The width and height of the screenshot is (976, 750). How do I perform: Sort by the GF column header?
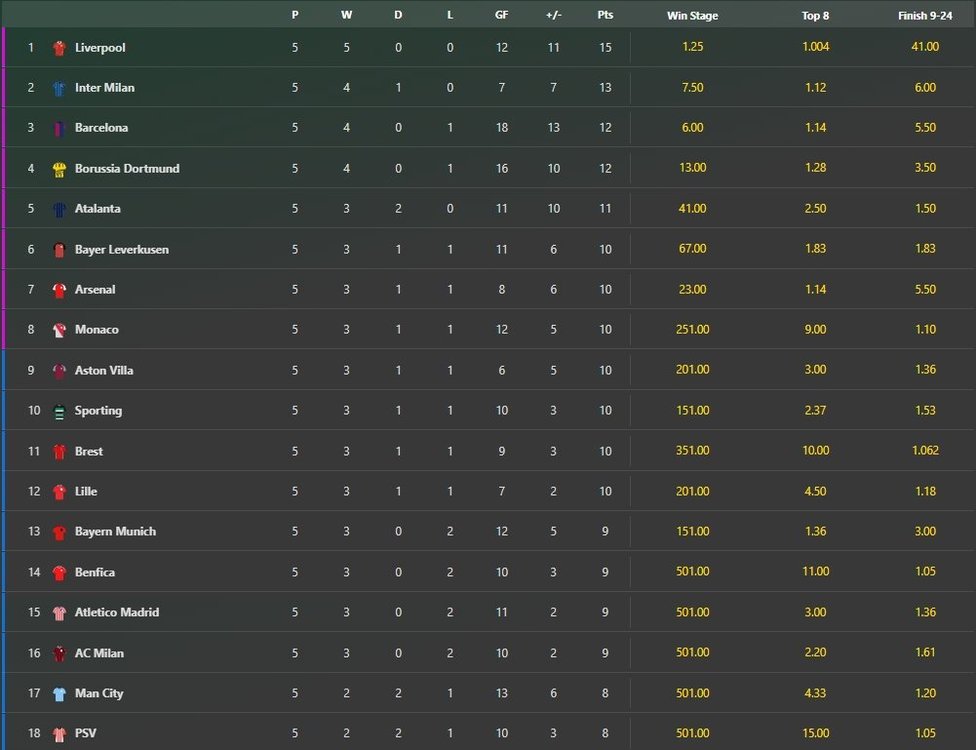tap(501, 15)
